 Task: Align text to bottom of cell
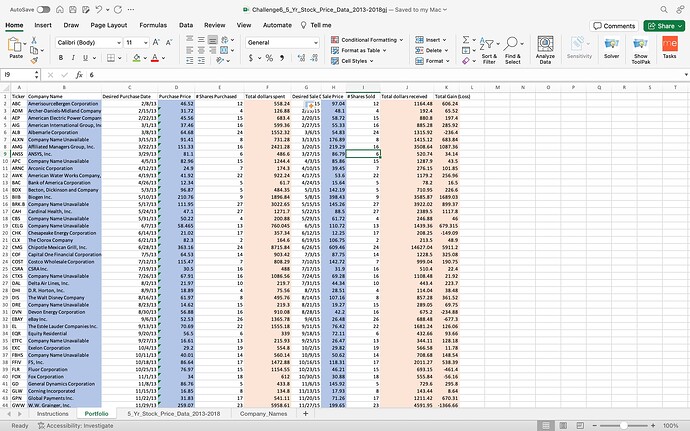tap(213, 40)
